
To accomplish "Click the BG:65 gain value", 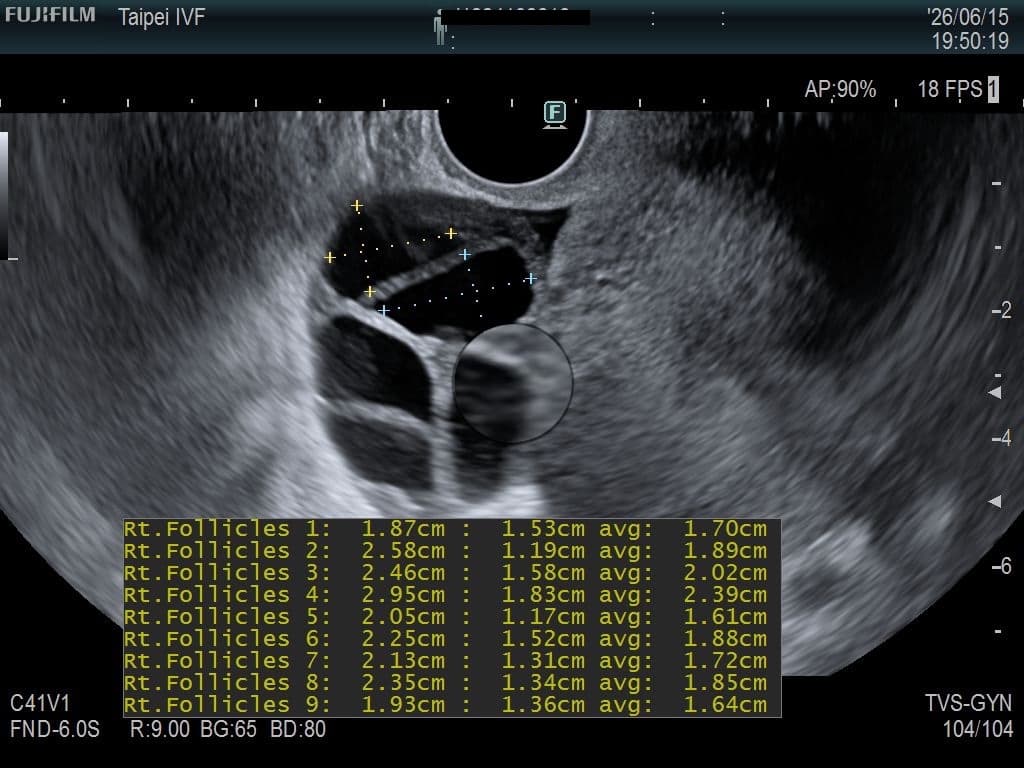I will tap(228, 729).
